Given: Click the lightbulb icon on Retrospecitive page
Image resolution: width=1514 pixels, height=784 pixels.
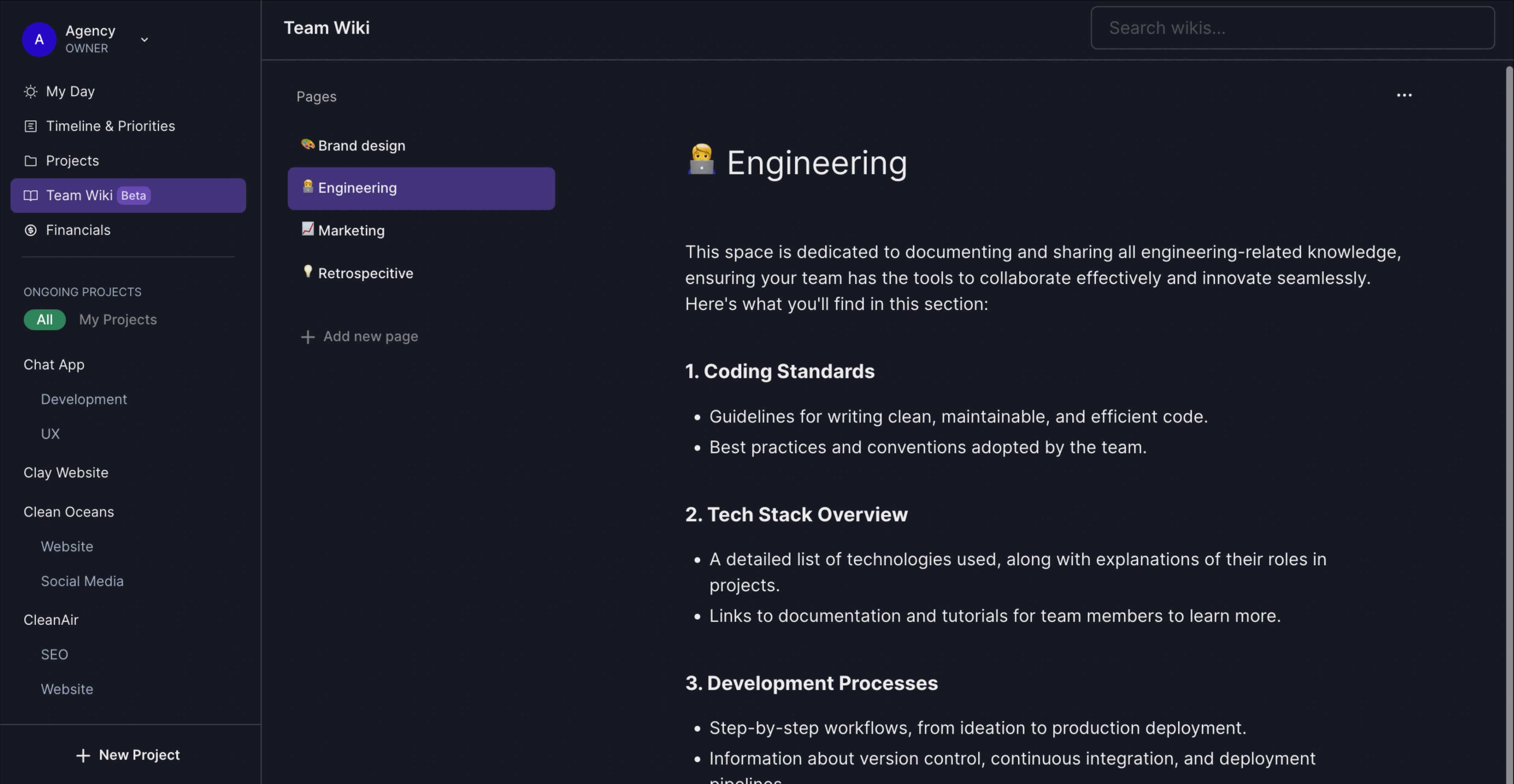Looking at the screenshot, I should pyautogui.click(x=308, y=272).
